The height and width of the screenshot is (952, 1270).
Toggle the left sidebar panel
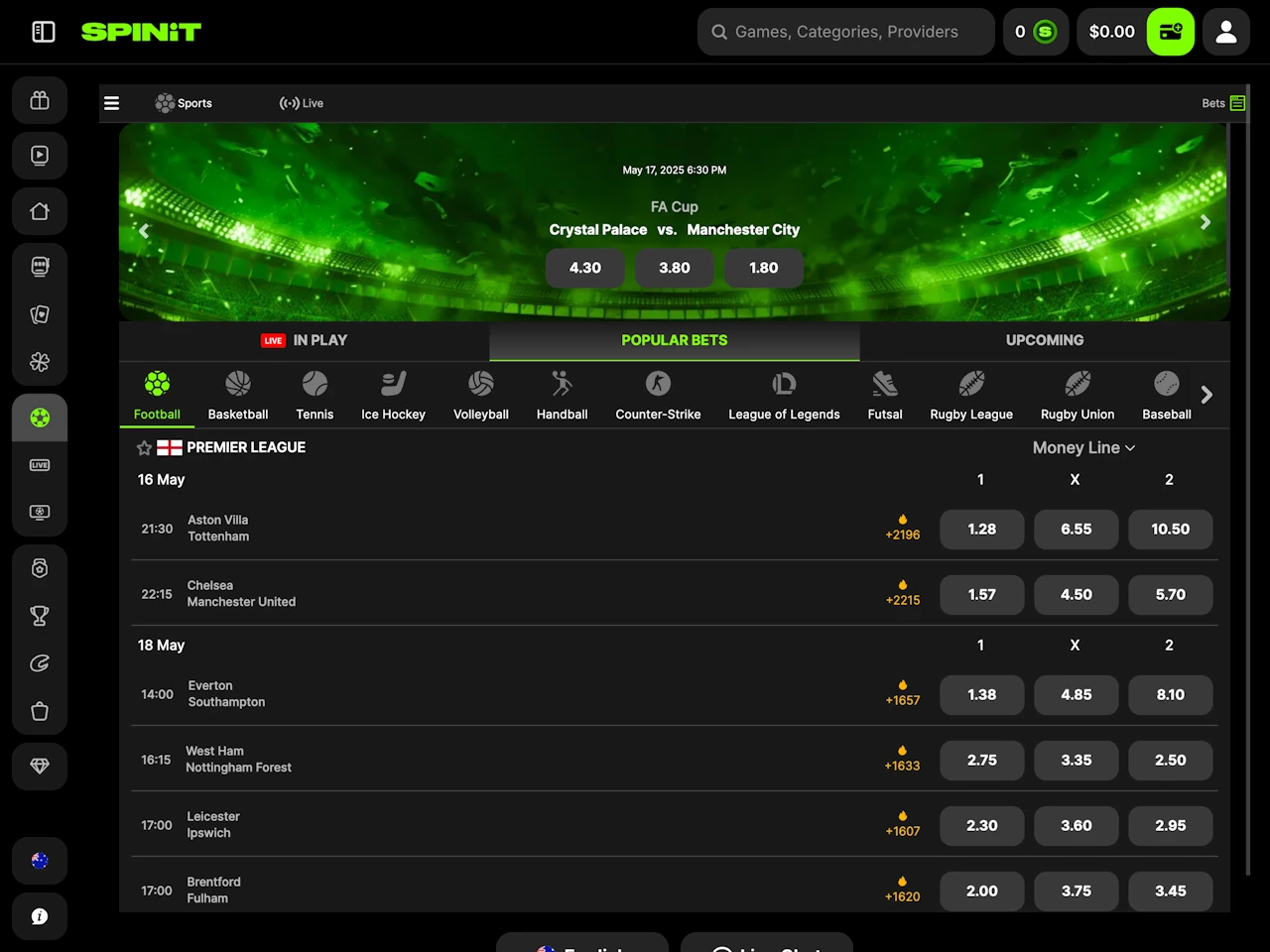[44, 32]
